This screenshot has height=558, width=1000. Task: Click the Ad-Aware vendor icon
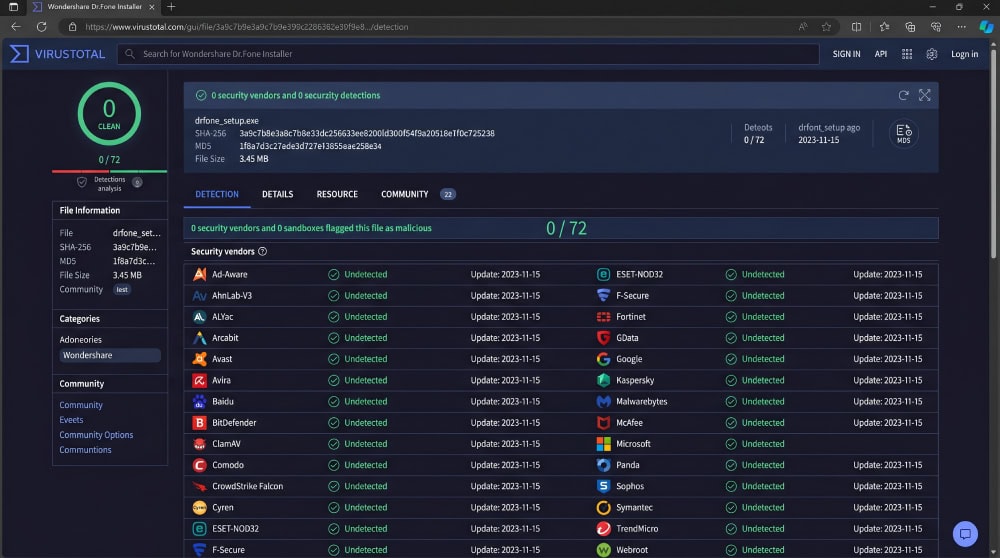click(x=200, y=274)
